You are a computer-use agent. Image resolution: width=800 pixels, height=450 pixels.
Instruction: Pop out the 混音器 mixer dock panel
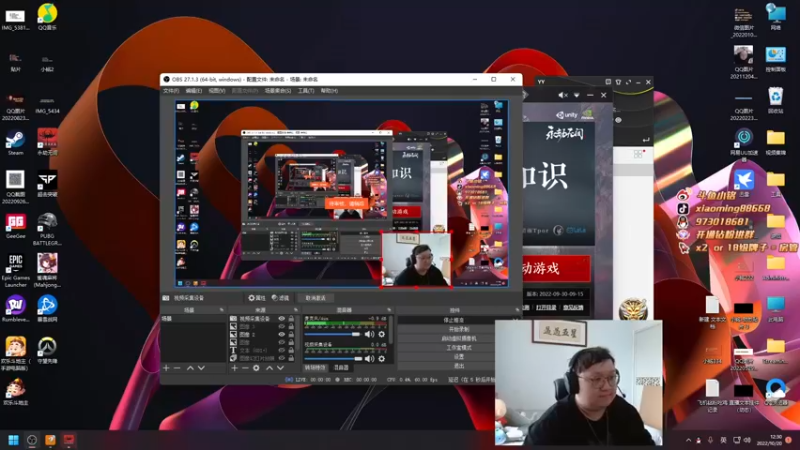pyautogui.click(x=389, y=310)
